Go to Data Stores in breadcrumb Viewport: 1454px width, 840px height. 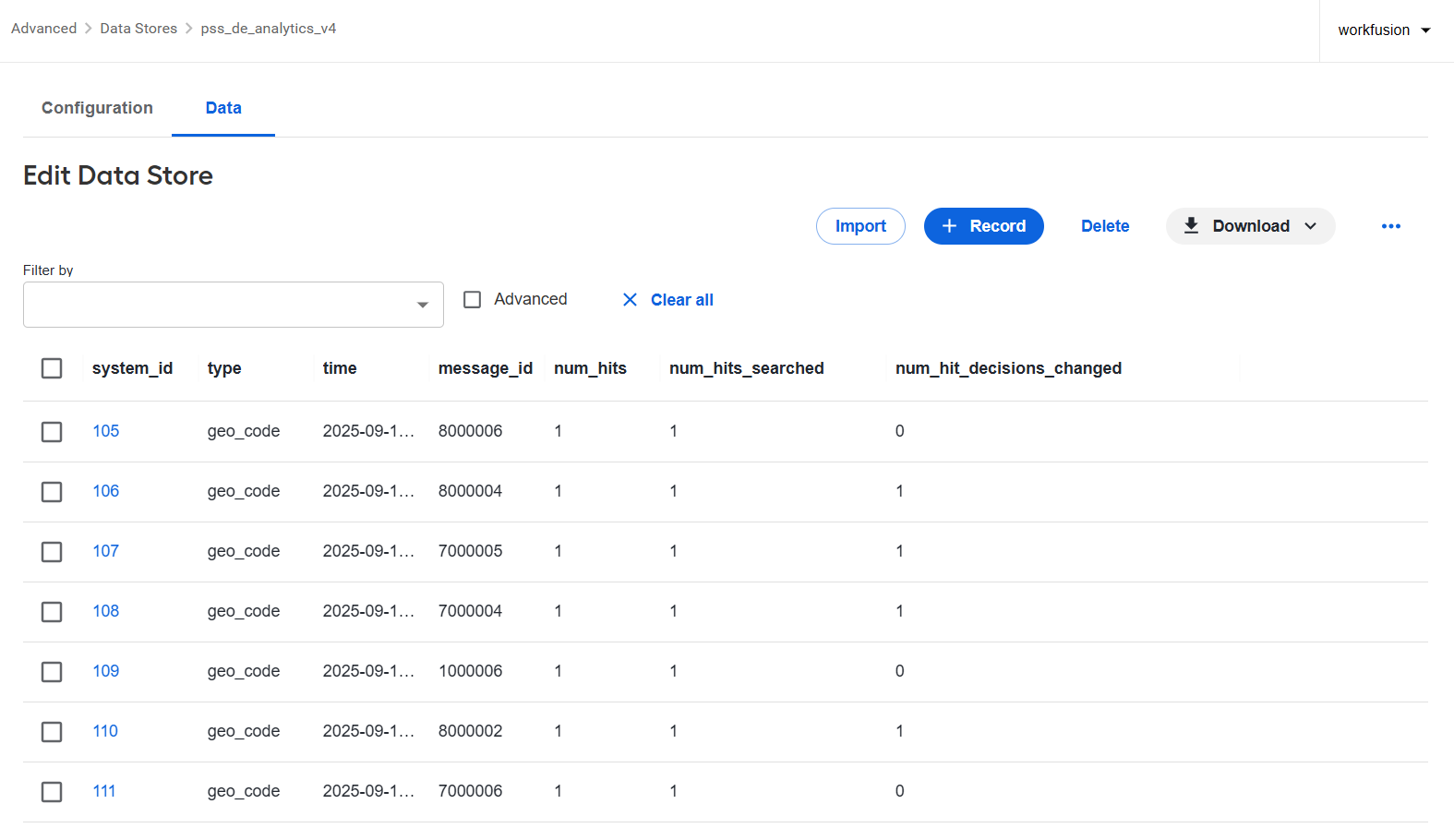138,29
